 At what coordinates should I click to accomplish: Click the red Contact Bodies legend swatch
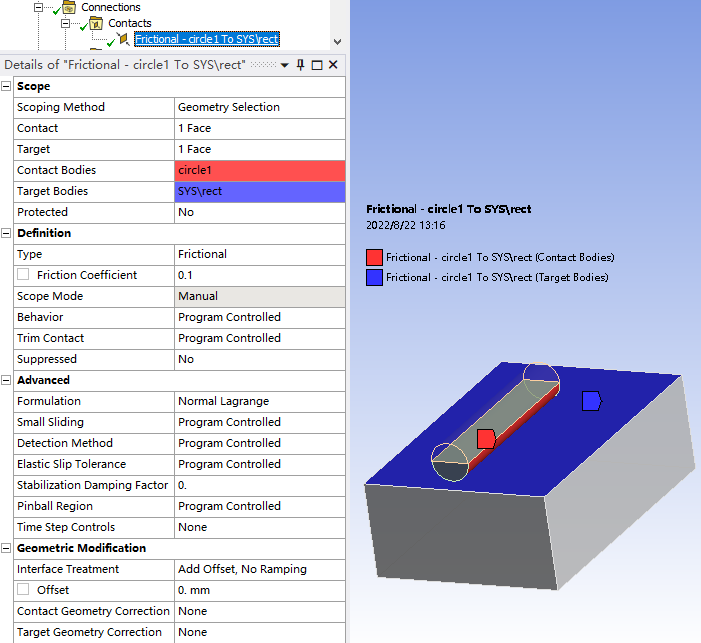pyautogui.click(x=374, y=258)
